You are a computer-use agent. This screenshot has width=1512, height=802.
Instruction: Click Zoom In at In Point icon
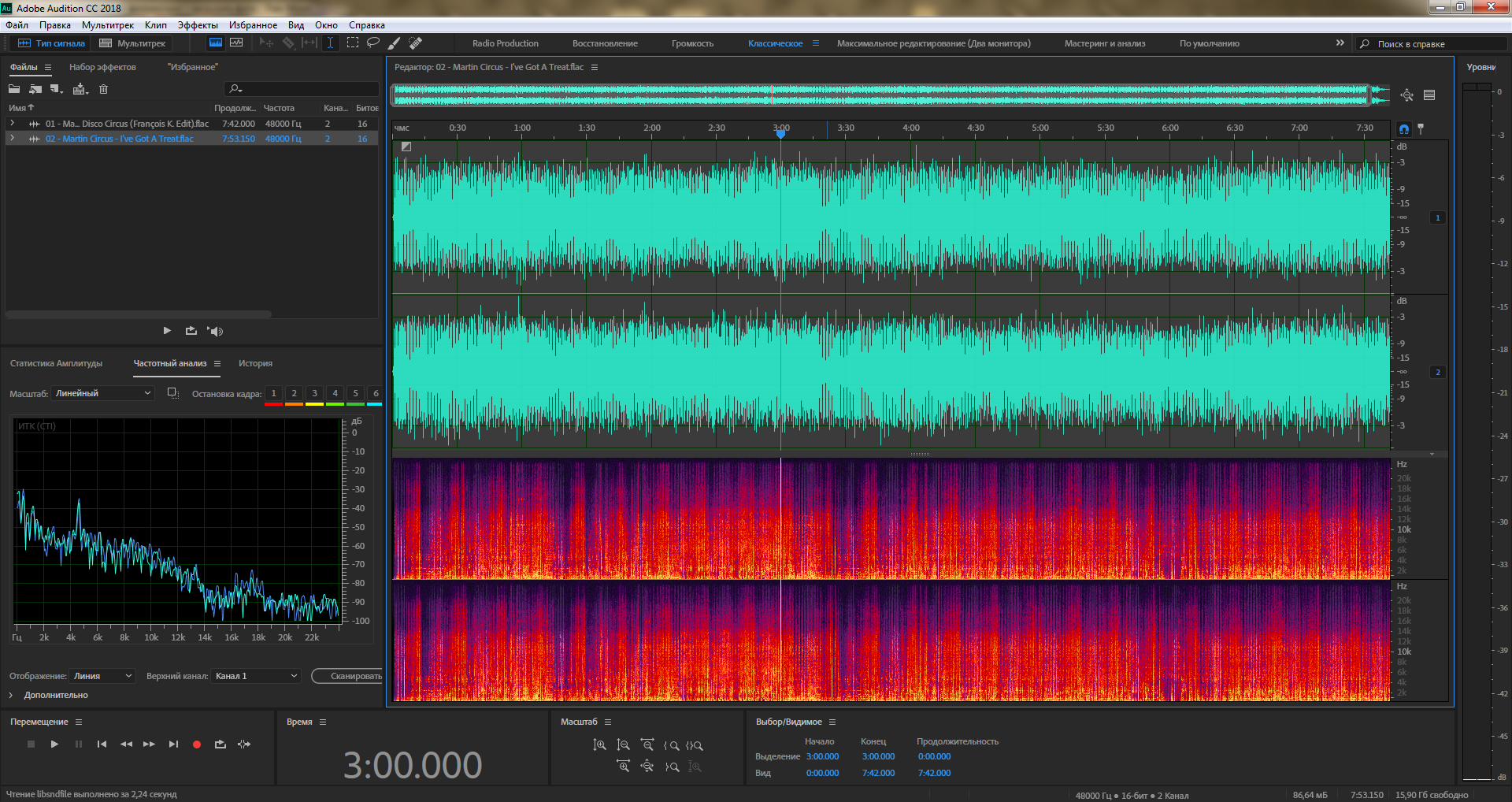pyautogui.click(x=671, y=744)
